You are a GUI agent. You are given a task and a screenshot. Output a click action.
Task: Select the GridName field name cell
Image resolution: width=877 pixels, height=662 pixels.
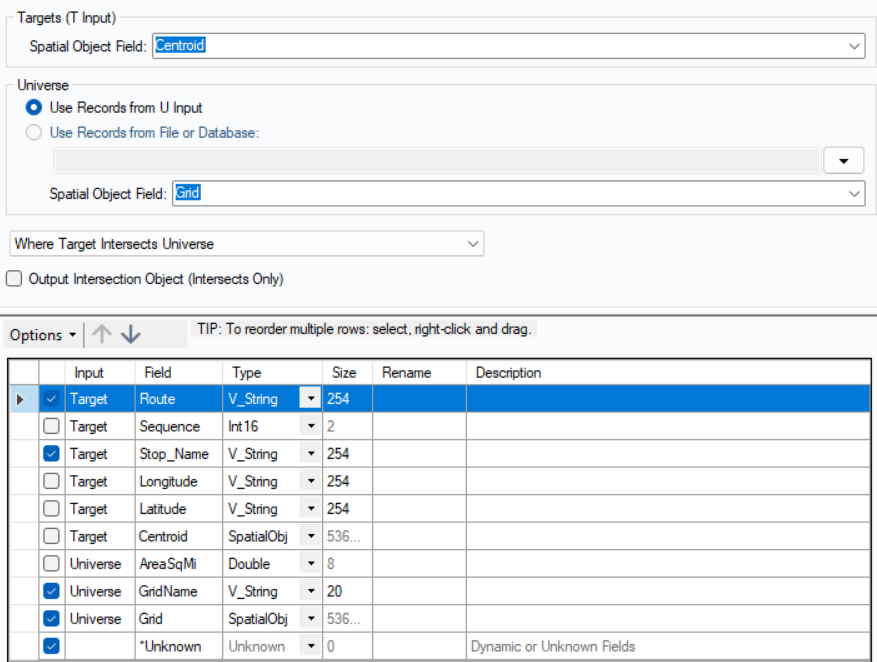tap(178, 591)
